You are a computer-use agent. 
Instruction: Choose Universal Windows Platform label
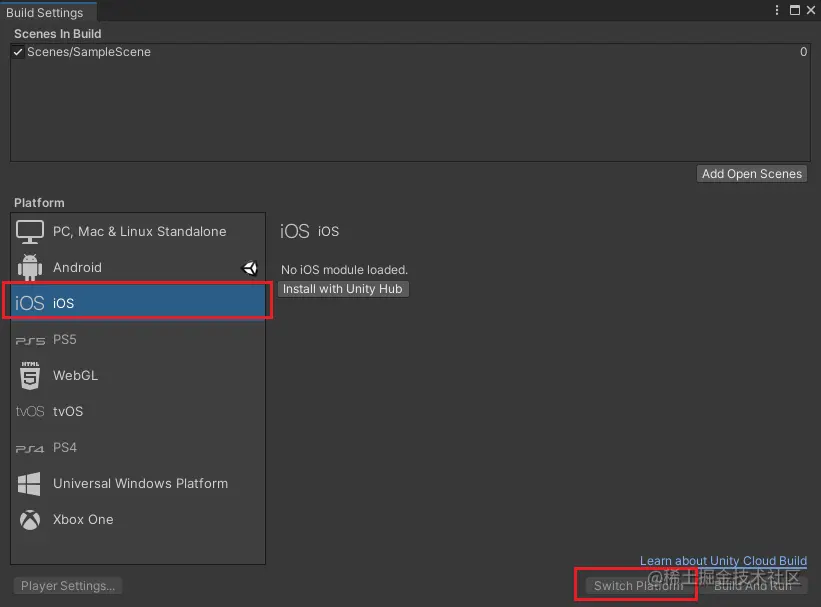click(140, 483)
